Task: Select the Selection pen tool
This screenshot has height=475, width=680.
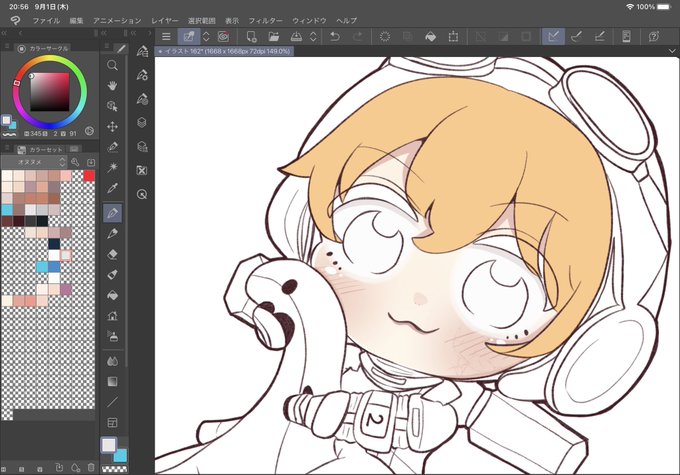Action: [x=112, y=147]
